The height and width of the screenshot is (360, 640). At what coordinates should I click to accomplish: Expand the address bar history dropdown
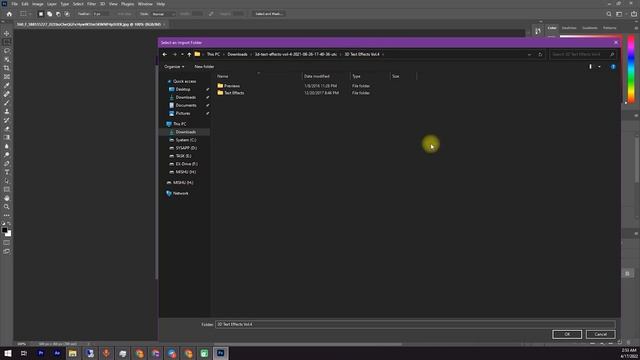point(529,54)
